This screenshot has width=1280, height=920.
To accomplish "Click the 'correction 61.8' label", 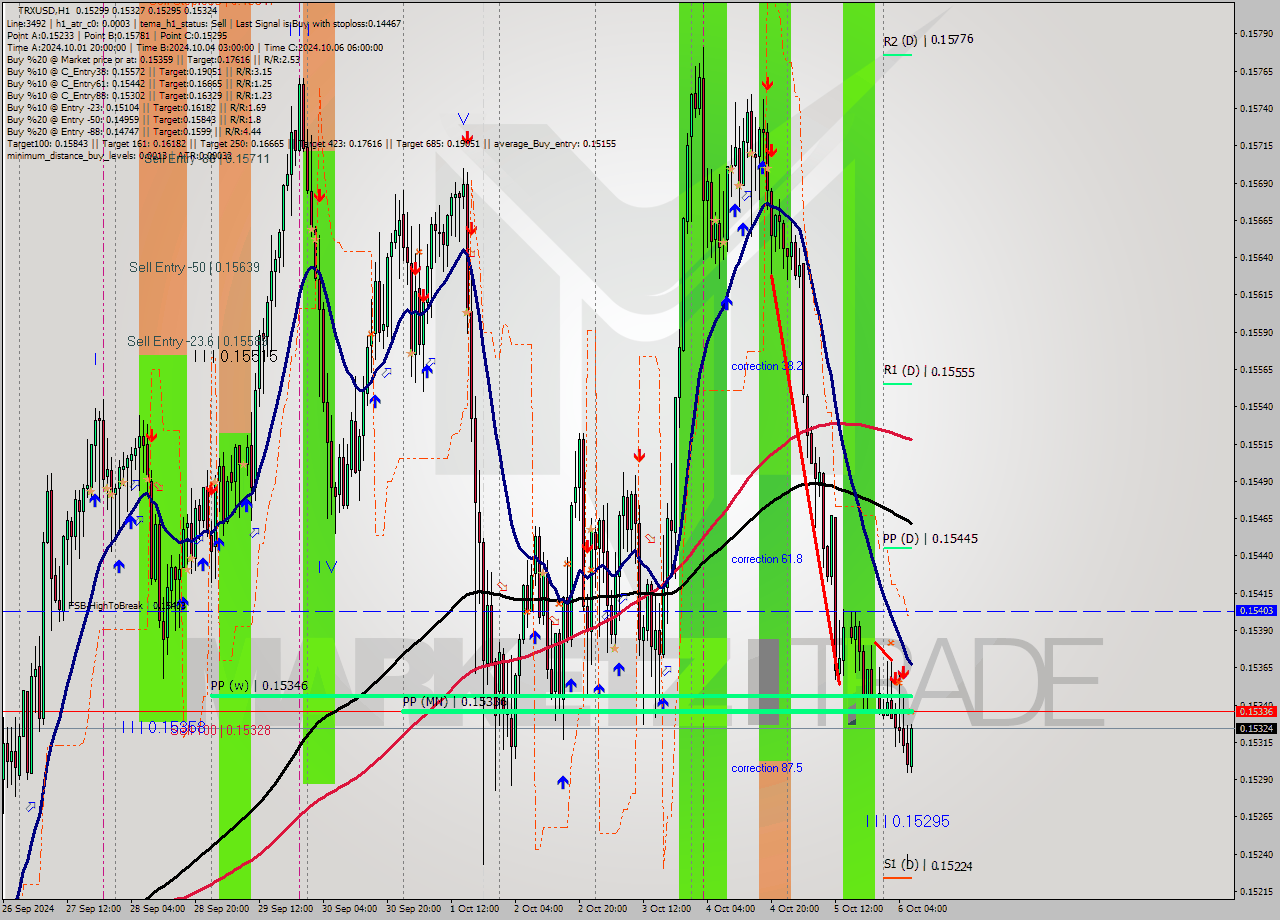I will 766,559.
